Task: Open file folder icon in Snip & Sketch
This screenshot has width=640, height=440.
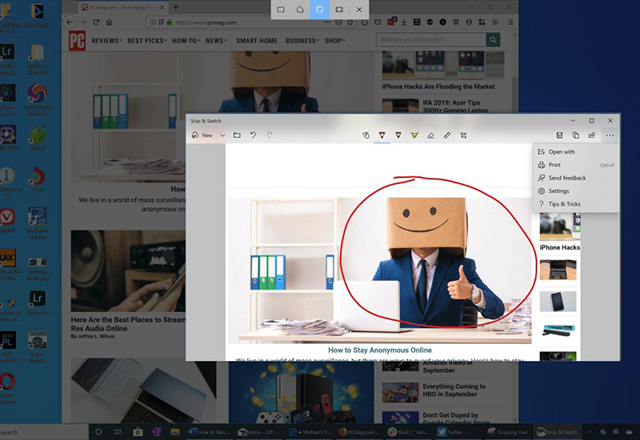Action: [x=237, y=135]
